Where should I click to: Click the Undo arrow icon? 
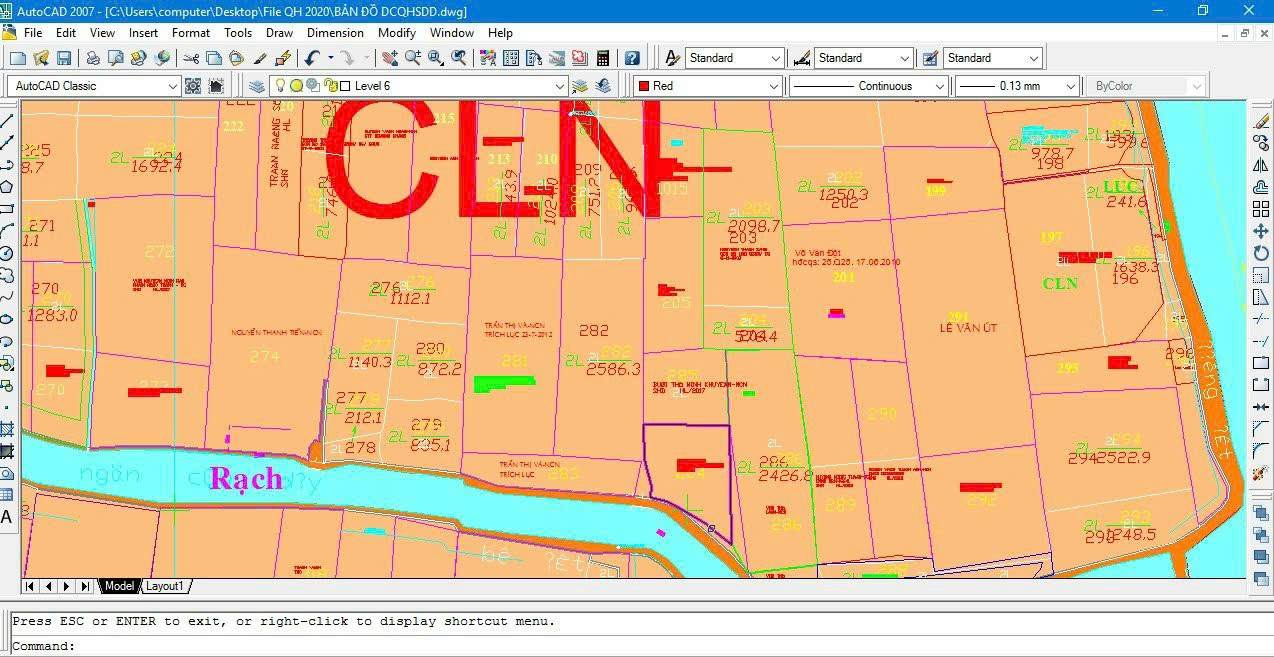click(x=313, y=59)
